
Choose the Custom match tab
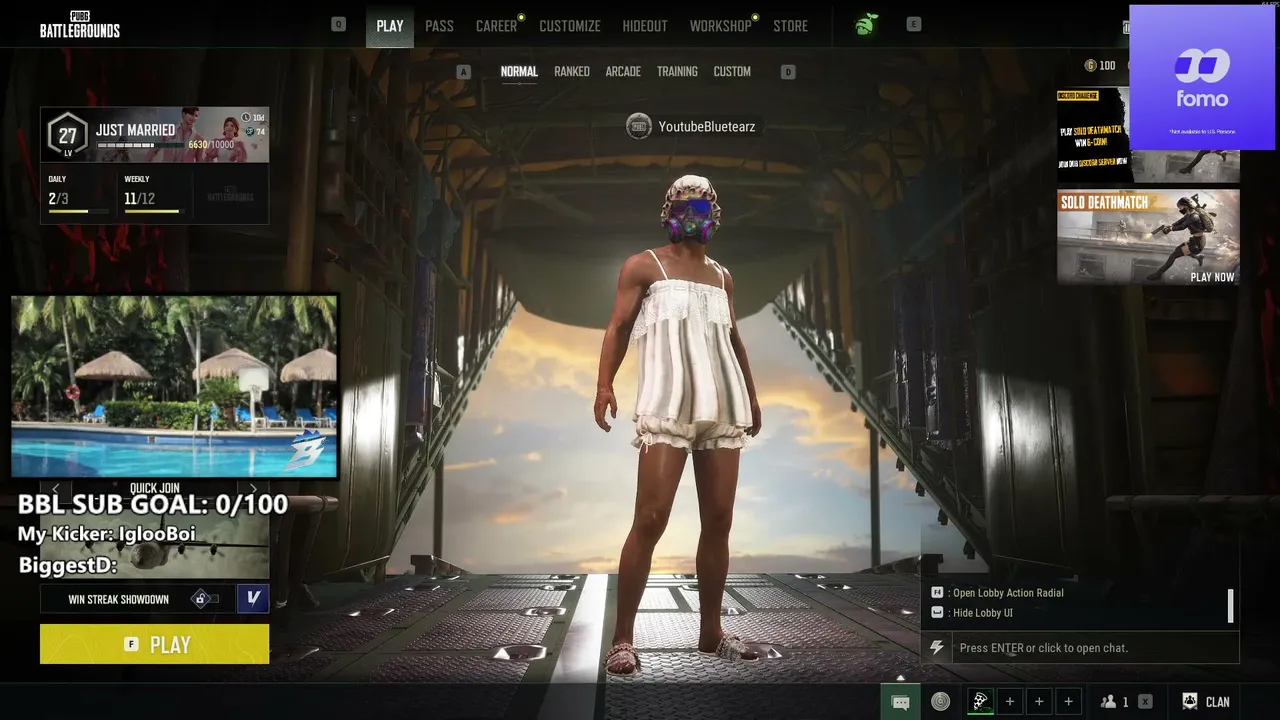tap(732, 72)
